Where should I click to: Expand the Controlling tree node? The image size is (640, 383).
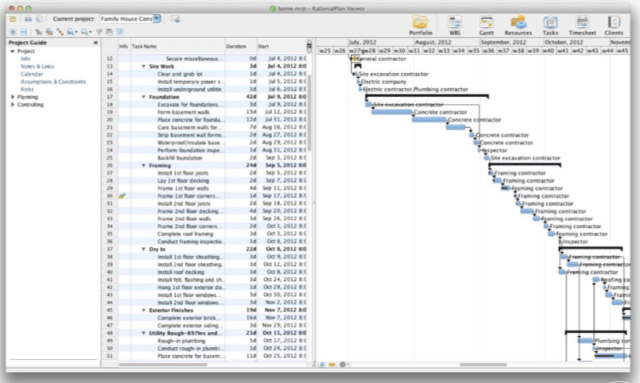coord(13,105)
